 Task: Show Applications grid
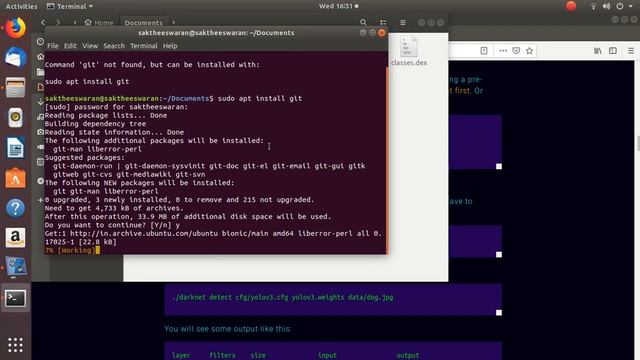coord(15,345)
